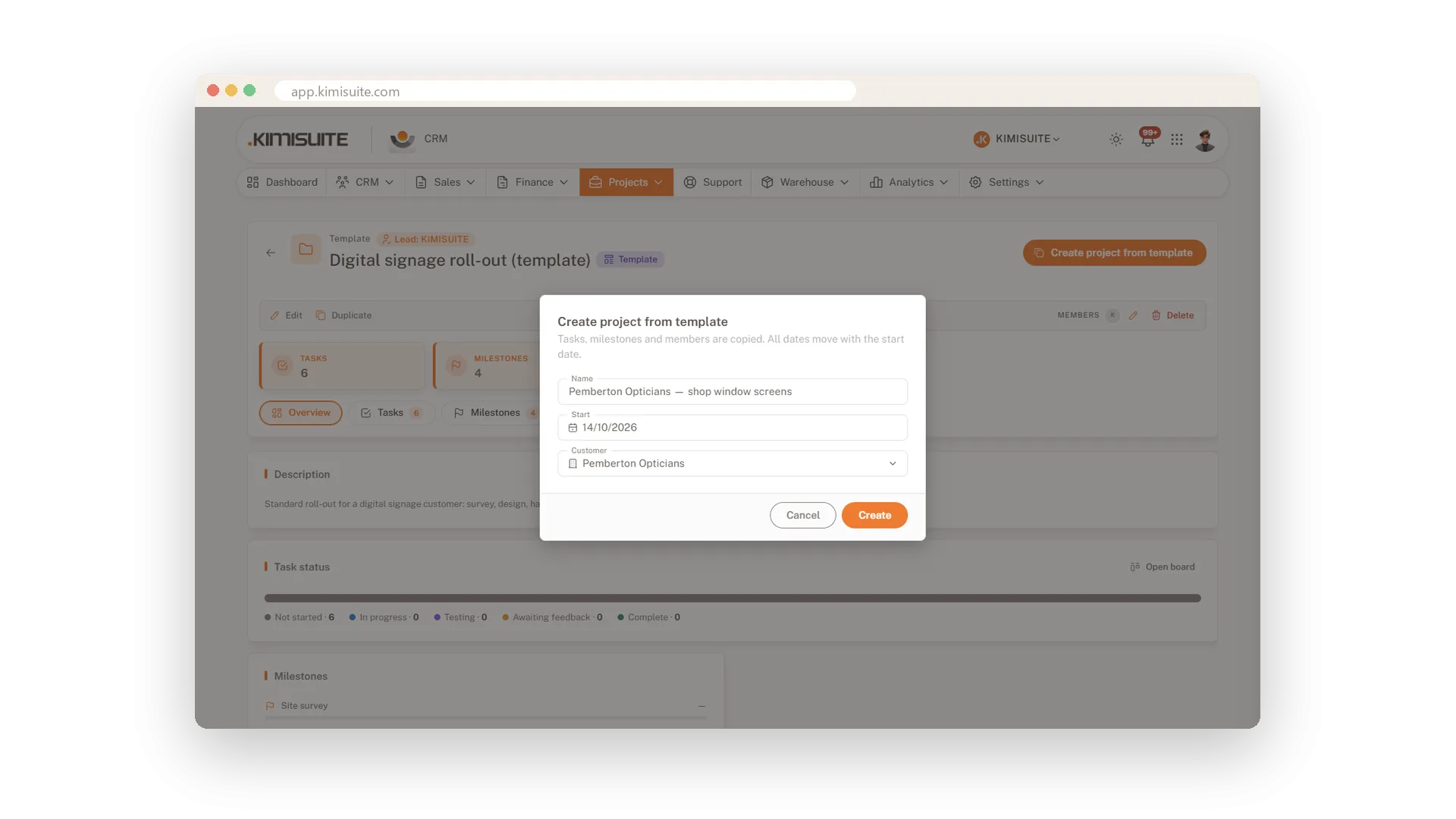Click the pencil icon next to Members

click(x=1133, y=315)
